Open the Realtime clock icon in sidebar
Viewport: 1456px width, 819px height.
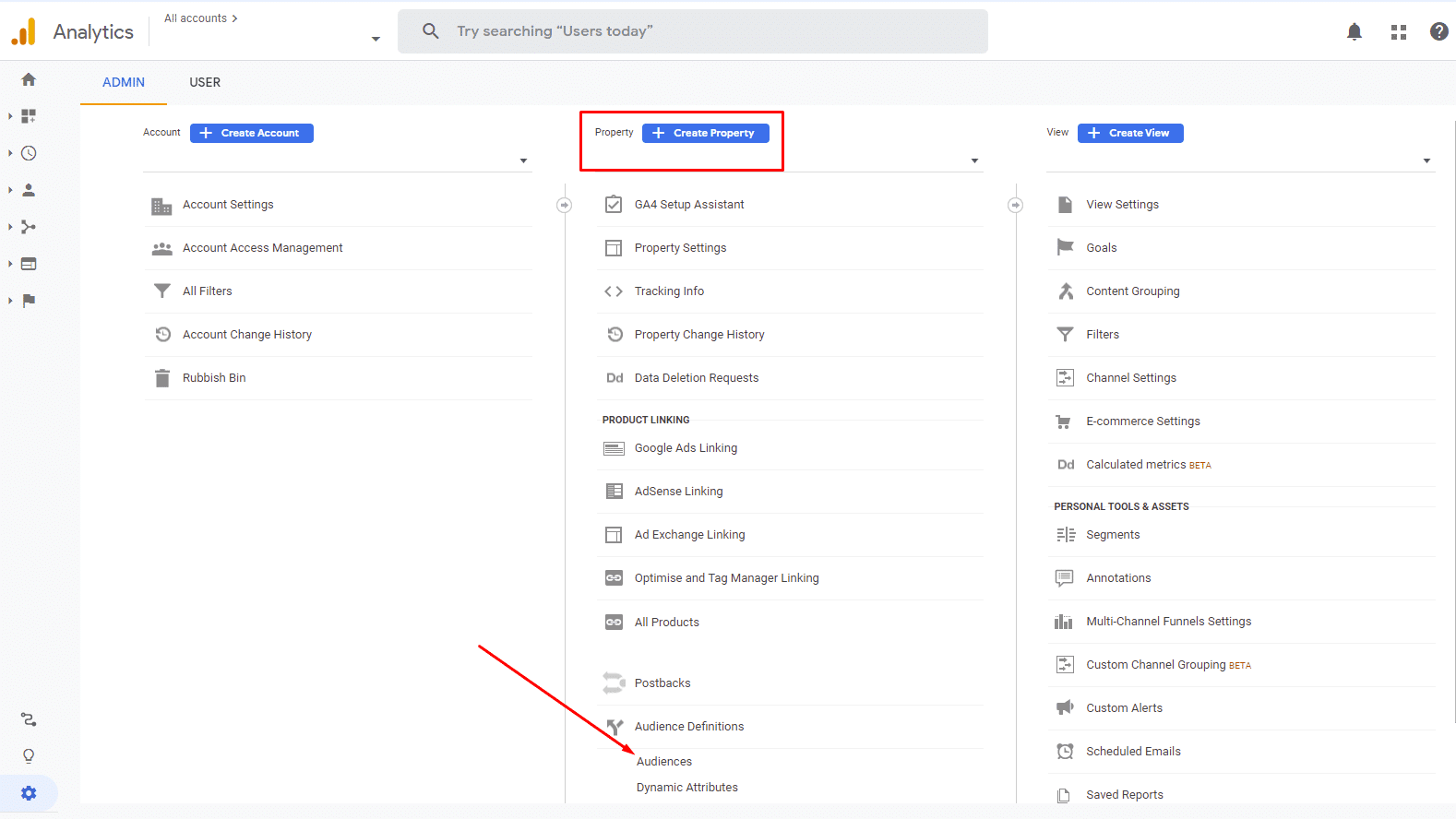coord(29,153)
